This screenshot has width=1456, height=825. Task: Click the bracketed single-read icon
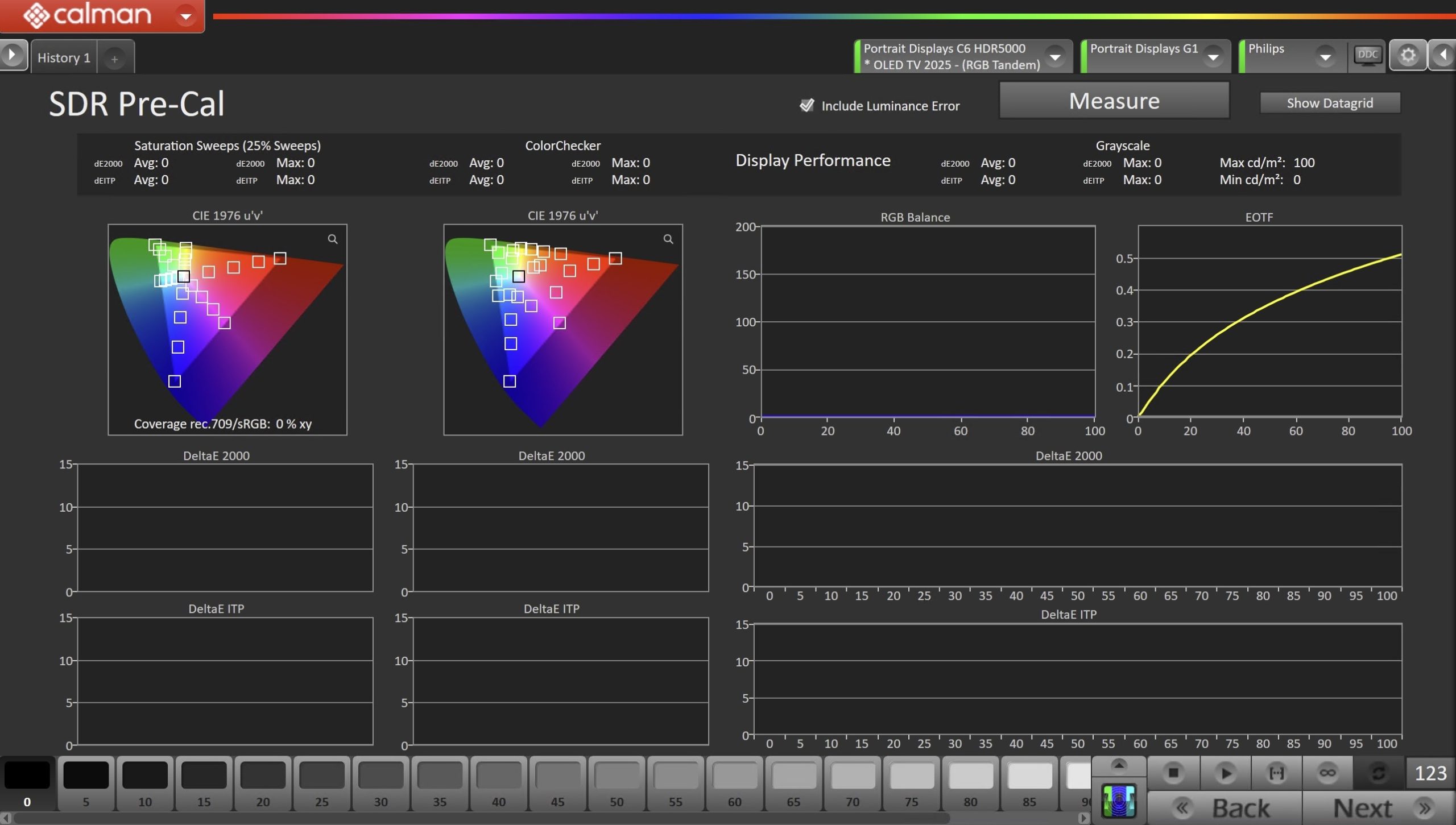1276,773
